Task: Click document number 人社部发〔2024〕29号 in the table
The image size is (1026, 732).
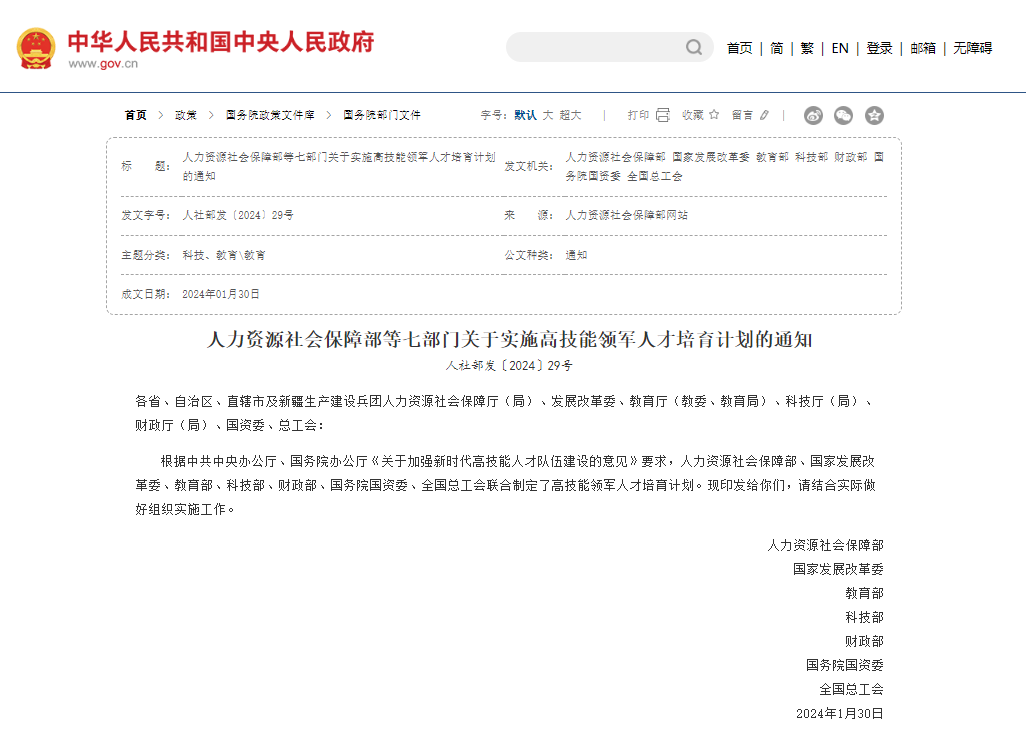Action: click(238, 215)
